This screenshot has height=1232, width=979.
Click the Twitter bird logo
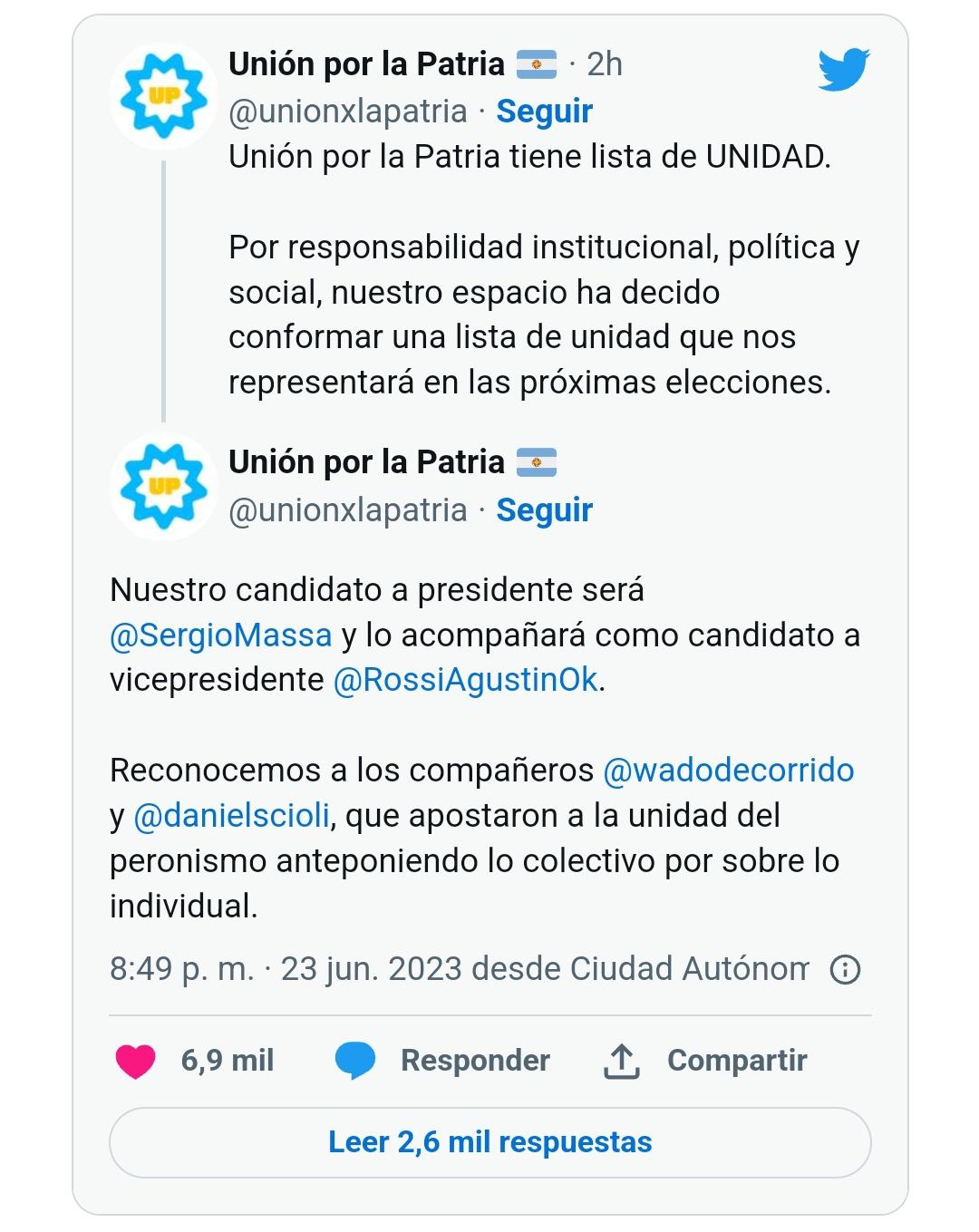[x=843, y=71]
